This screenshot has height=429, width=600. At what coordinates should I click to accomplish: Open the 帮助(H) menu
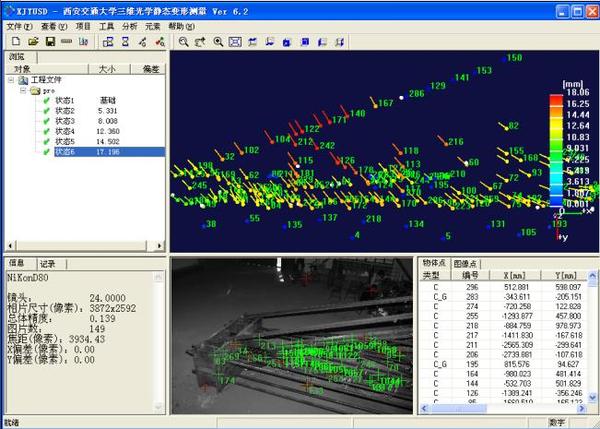point(181,26)
